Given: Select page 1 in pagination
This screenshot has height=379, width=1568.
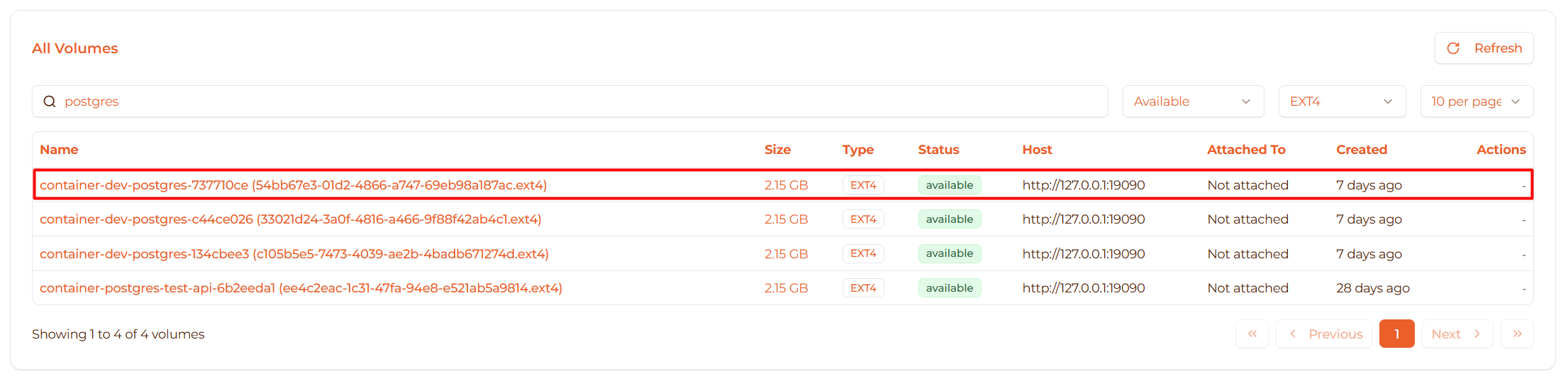Looking at the screenshot, I should (x=1396, y=334).
